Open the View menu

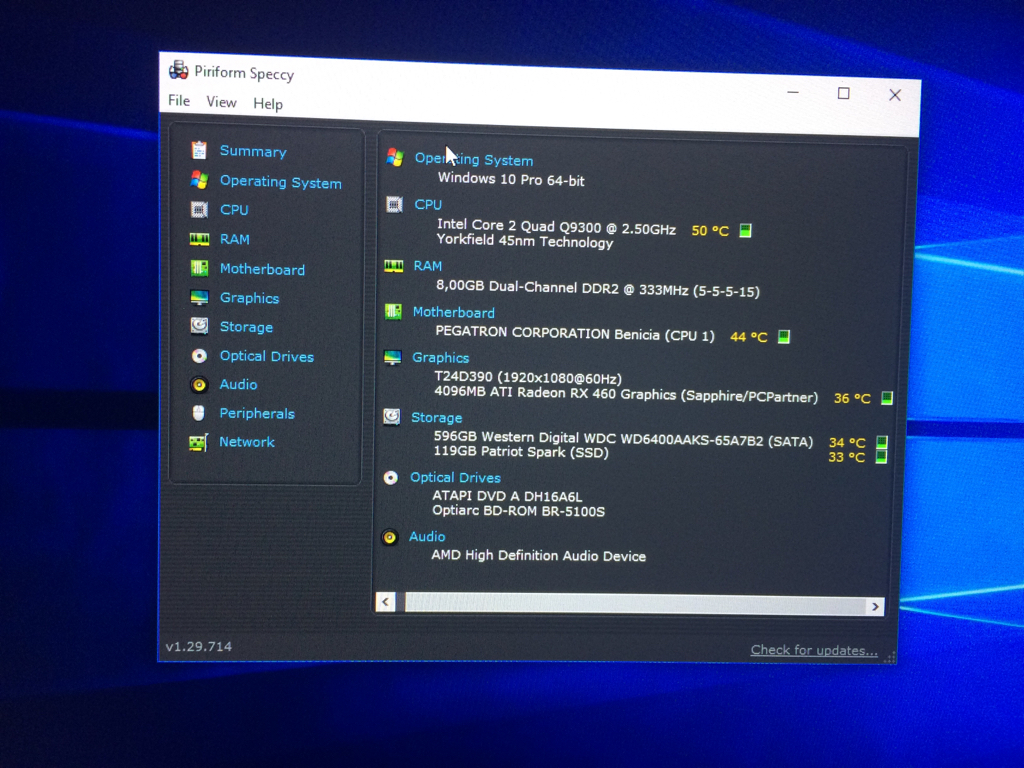[221, 102]
